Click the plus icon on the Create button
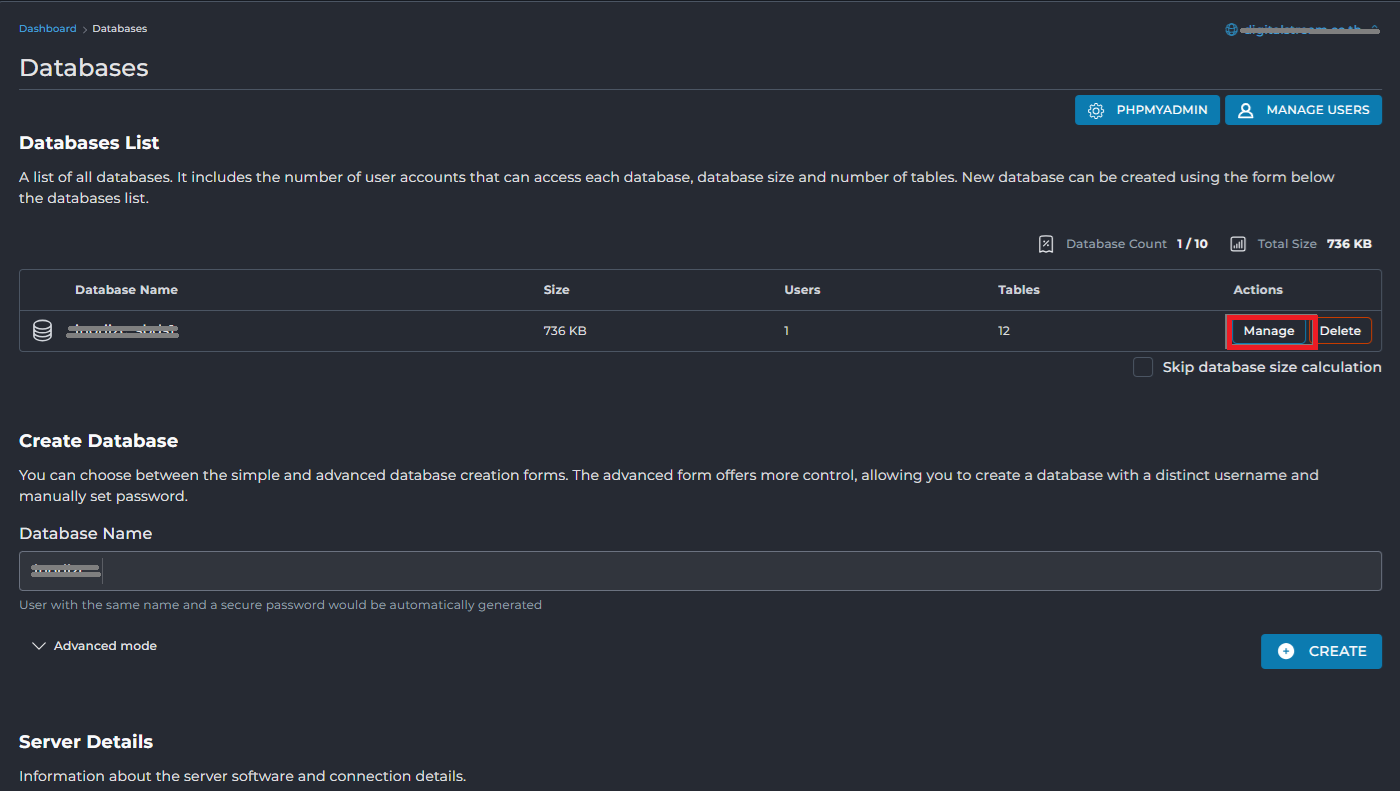The height and width of the screenshot is (791, 1400). point(1286,651)
